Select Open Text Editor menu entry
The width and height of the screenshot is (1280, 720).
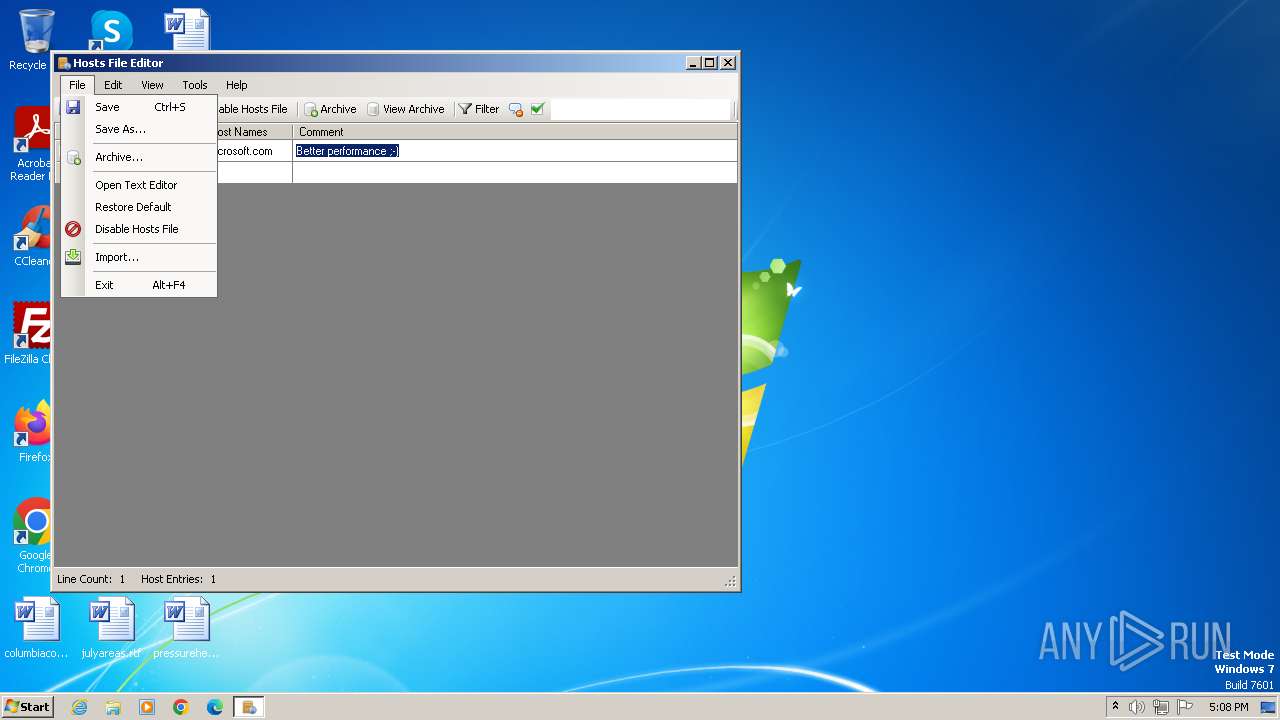pos(139,185)
